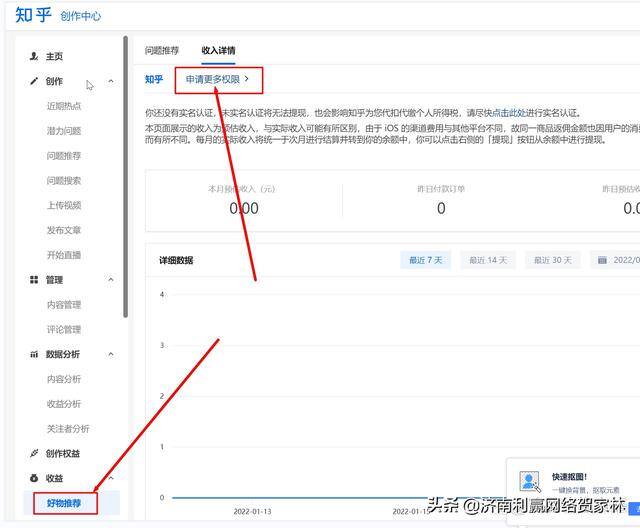The width and height of the screenshot is (640, 528).
Task: Select 好物推荐 in sidebar
Action: point(64,503)
